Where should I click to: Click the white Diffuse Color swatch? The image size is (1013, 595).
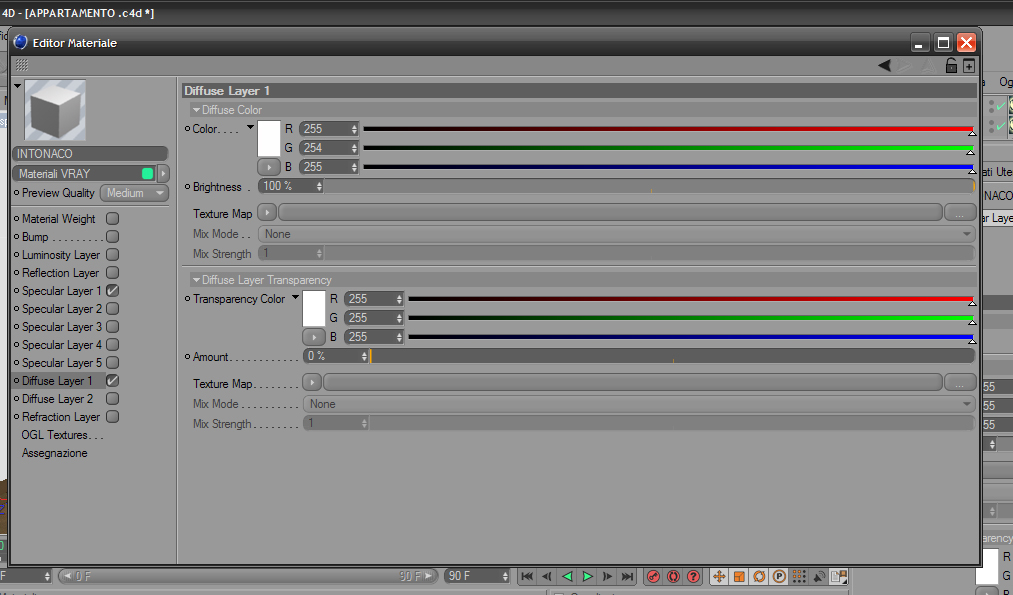point(269,138)
